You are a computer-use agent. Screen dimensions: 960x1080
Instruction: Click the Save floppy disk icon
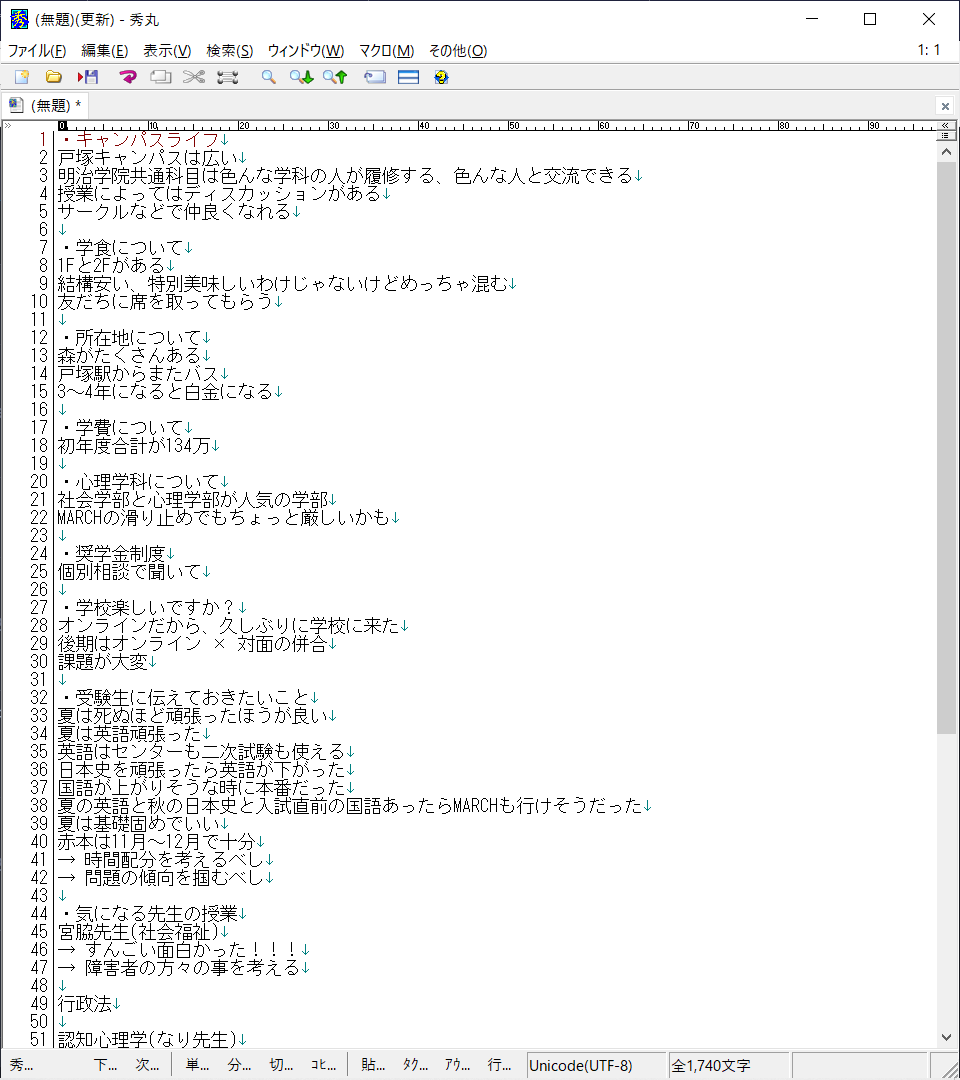click(x=88, y=77)
